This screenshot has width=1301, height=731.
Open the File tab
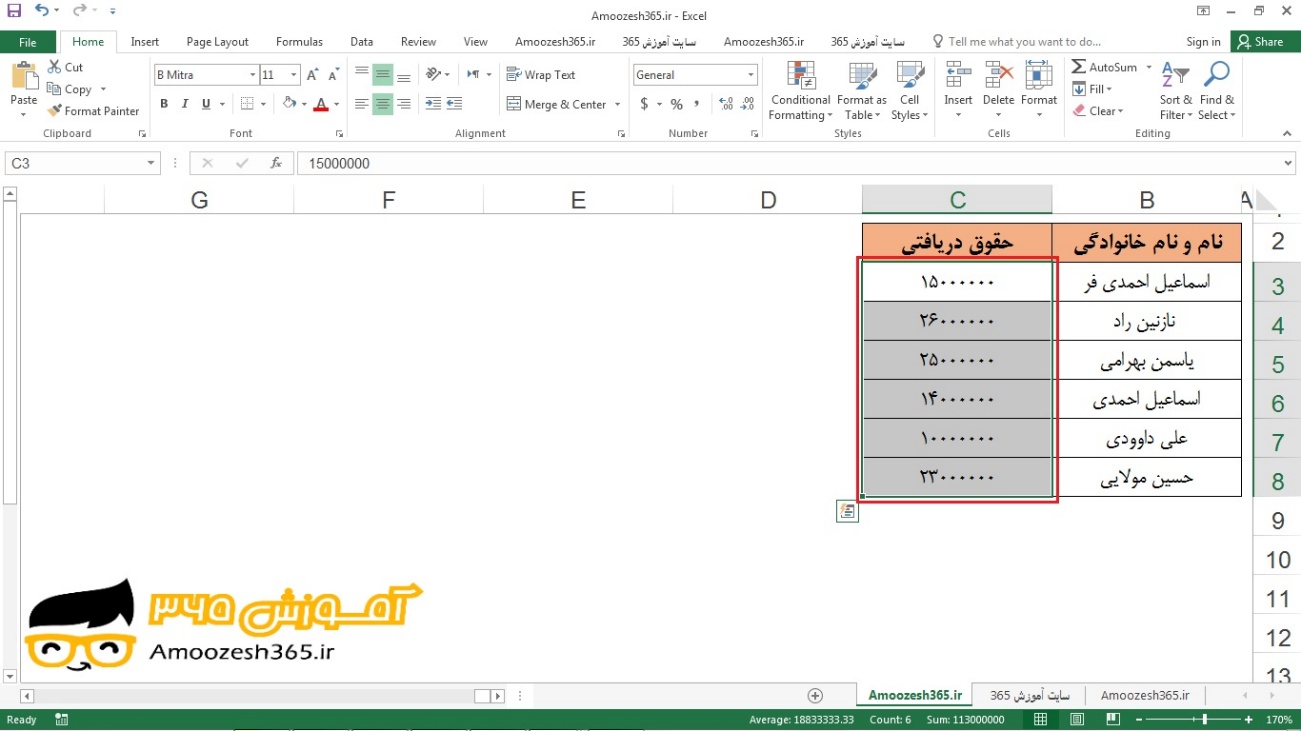(x=28, y=42)
